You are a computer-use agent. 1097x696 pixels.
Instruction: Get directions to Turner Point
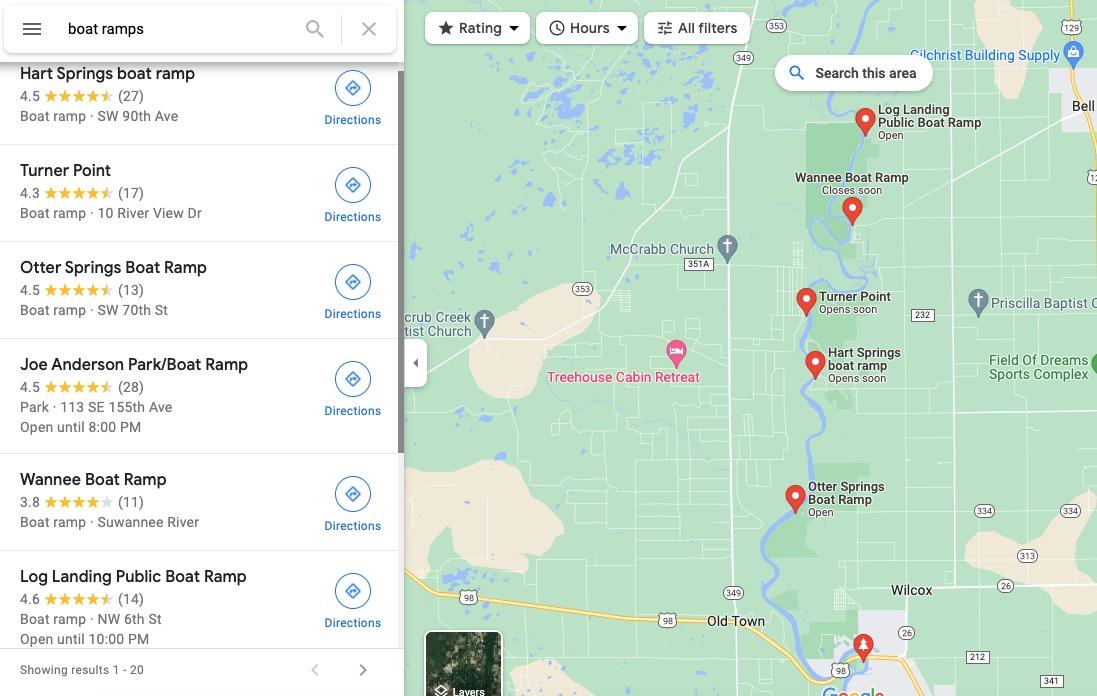point(353,195)
